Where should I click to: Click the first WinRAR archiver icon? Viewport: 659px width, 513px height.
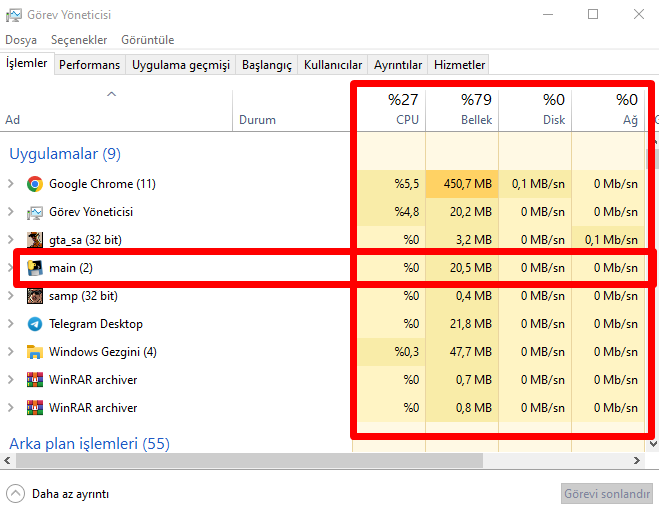pyautogui.click(x=35, y=380)
